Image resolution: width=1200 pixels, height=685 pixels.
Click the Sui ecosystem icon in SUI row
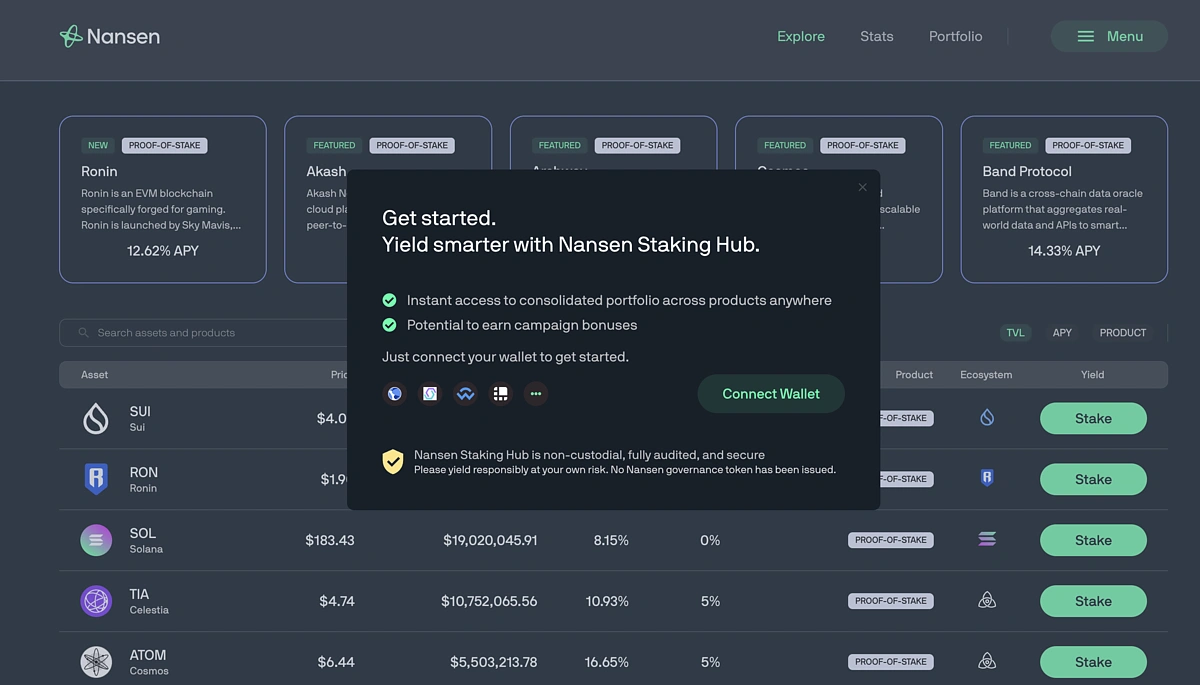(987, 418)
